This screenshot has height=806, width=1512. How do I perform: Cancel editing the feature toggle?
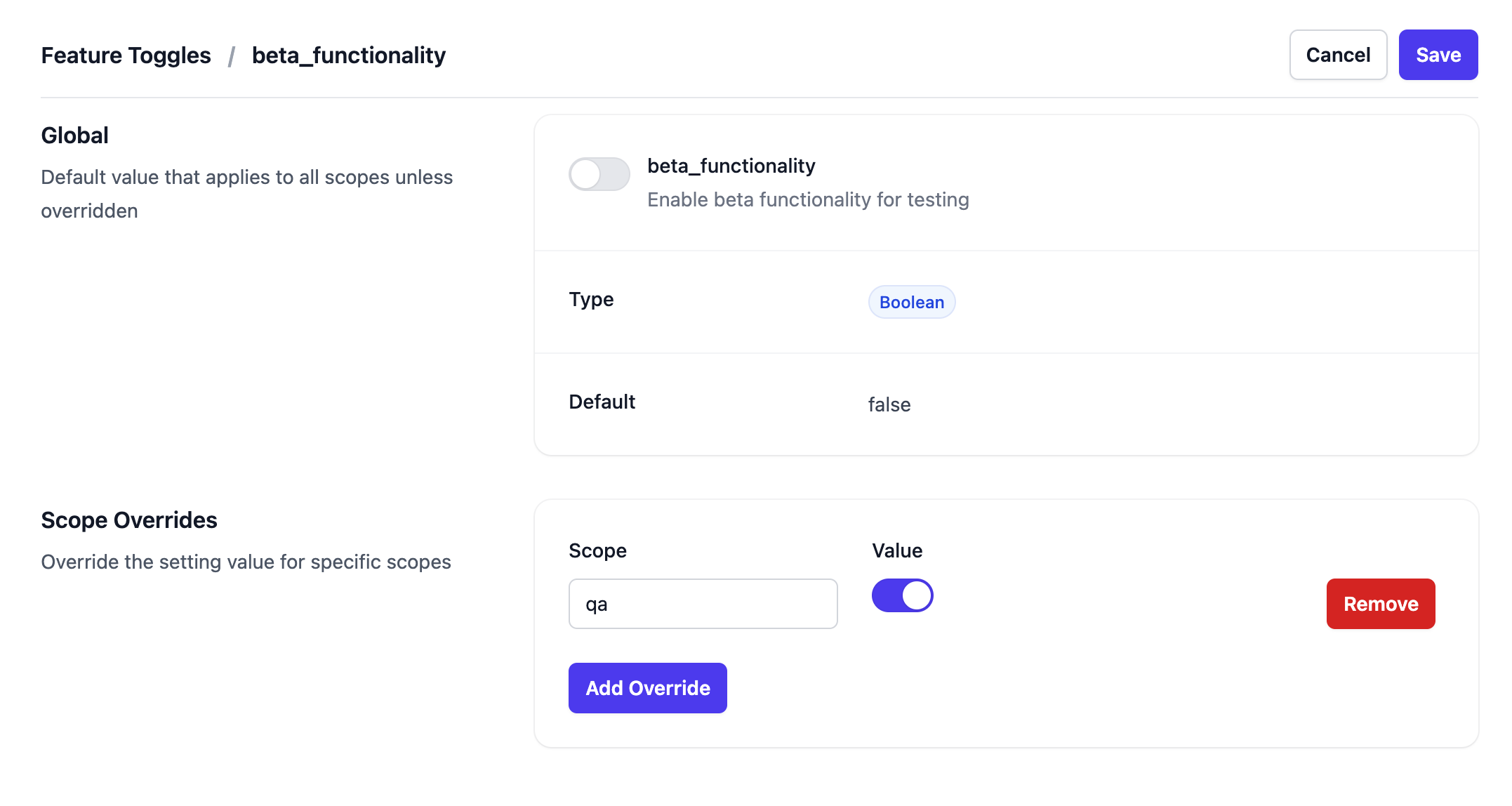pyautogui.click(x=1337, y=55)
